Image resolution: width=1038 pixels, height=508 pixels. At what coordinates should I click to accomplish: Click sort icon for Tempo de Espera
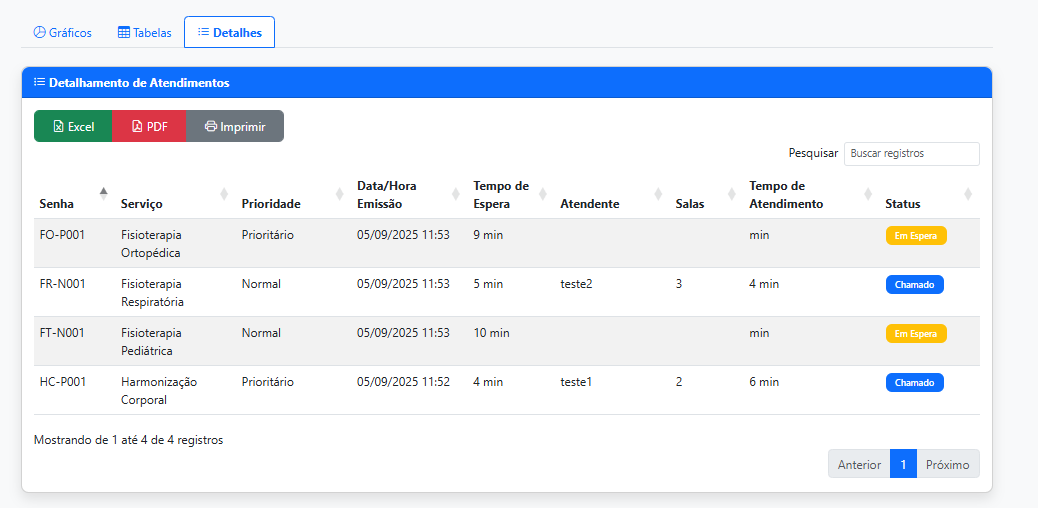pos(543,193)
